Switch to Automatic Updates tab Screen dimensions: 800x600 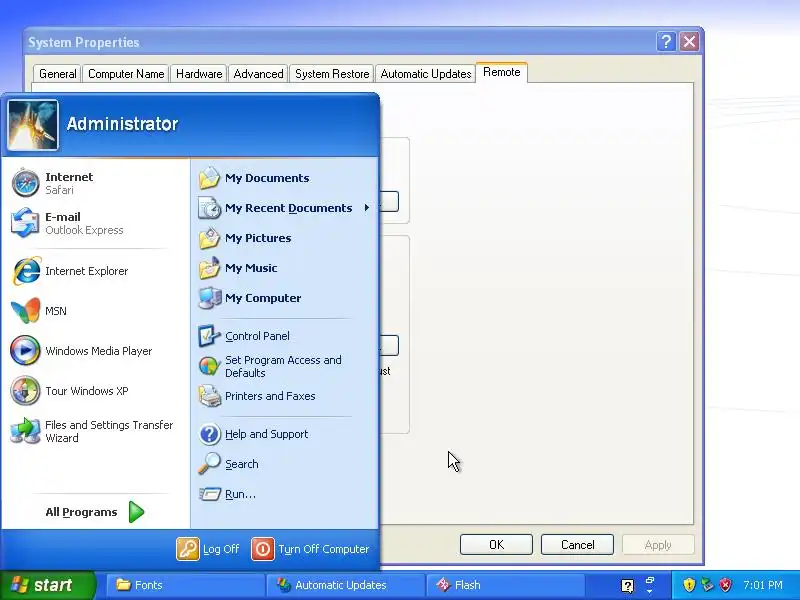426,74
